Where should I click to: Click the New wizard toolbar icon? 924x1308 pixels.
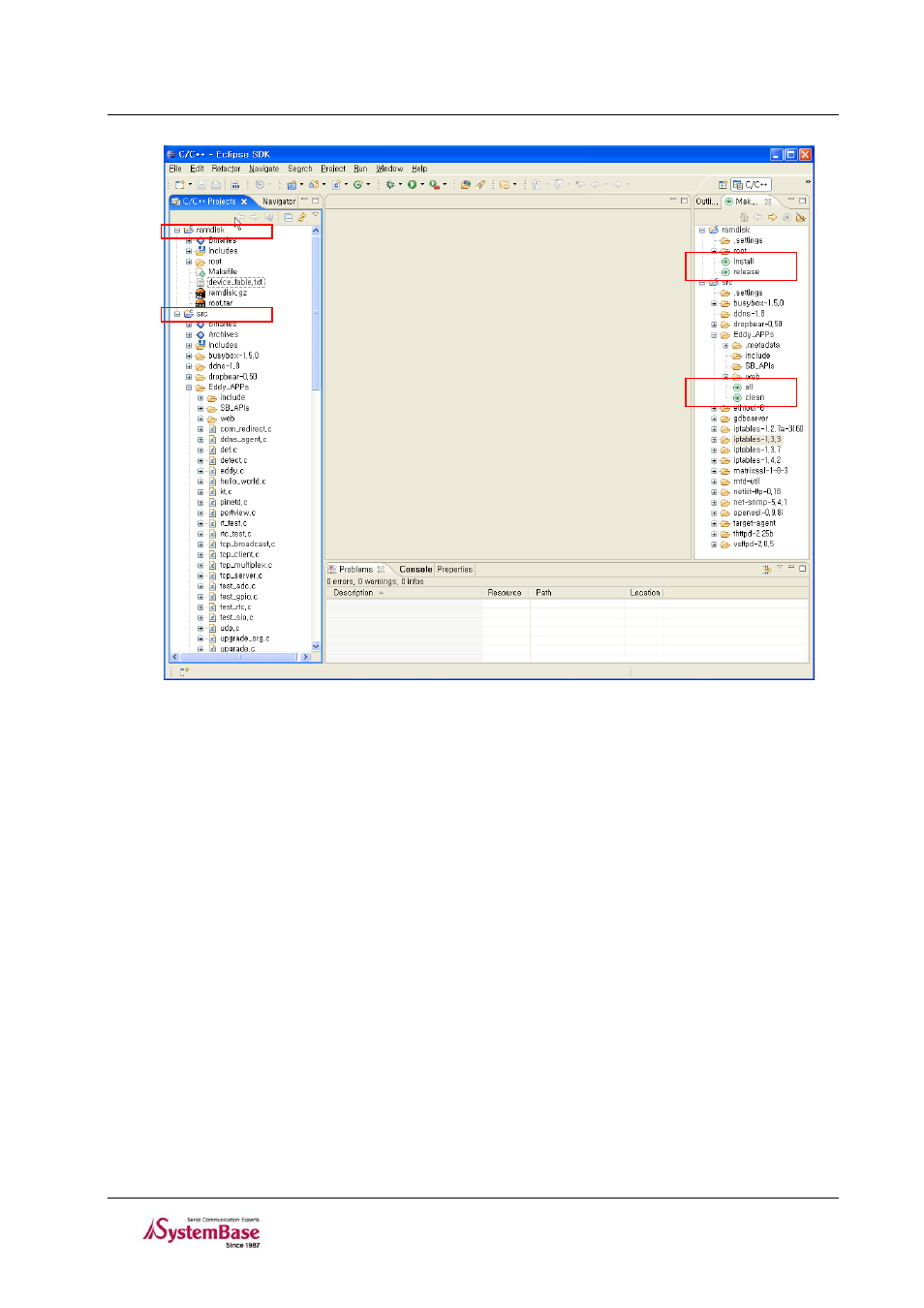pyautogui.click(x=179, y=184)
